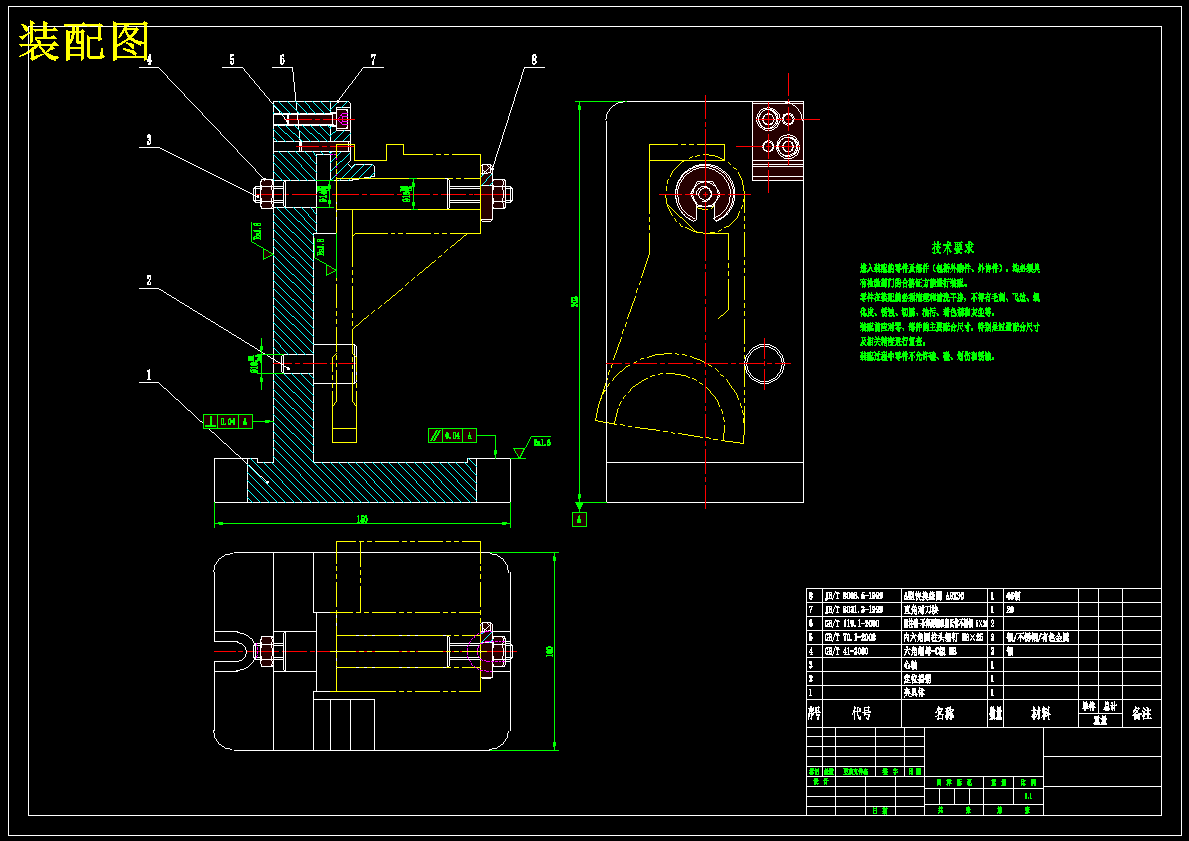Click the datum A symbol box
Image resolution: width=1189 pixels, height=841 pixels.
[579, 519]
